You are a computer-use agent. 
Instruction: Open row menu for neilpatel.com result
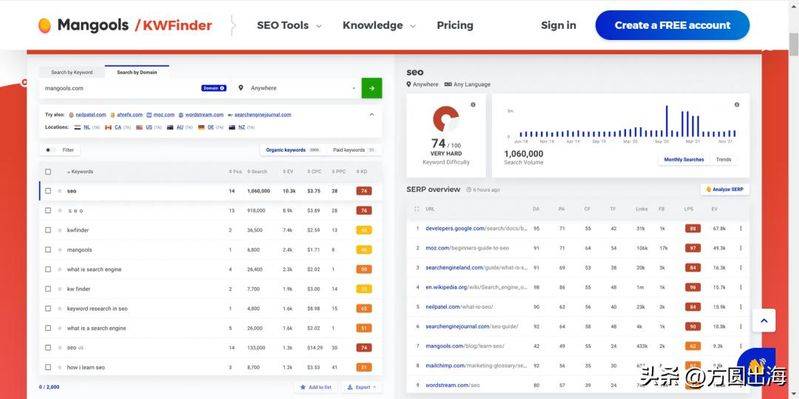[x=740, y=307]
